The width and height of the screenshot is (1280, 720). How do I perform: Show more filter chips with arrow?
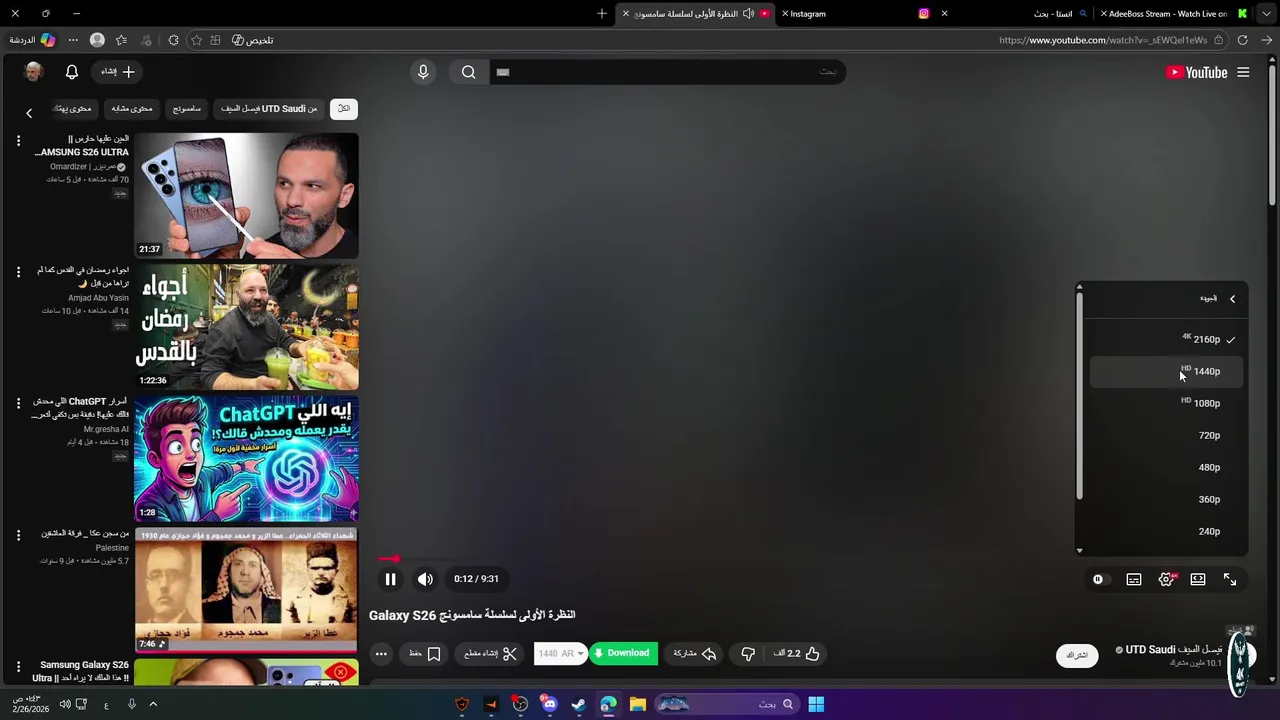pos(29,113)
